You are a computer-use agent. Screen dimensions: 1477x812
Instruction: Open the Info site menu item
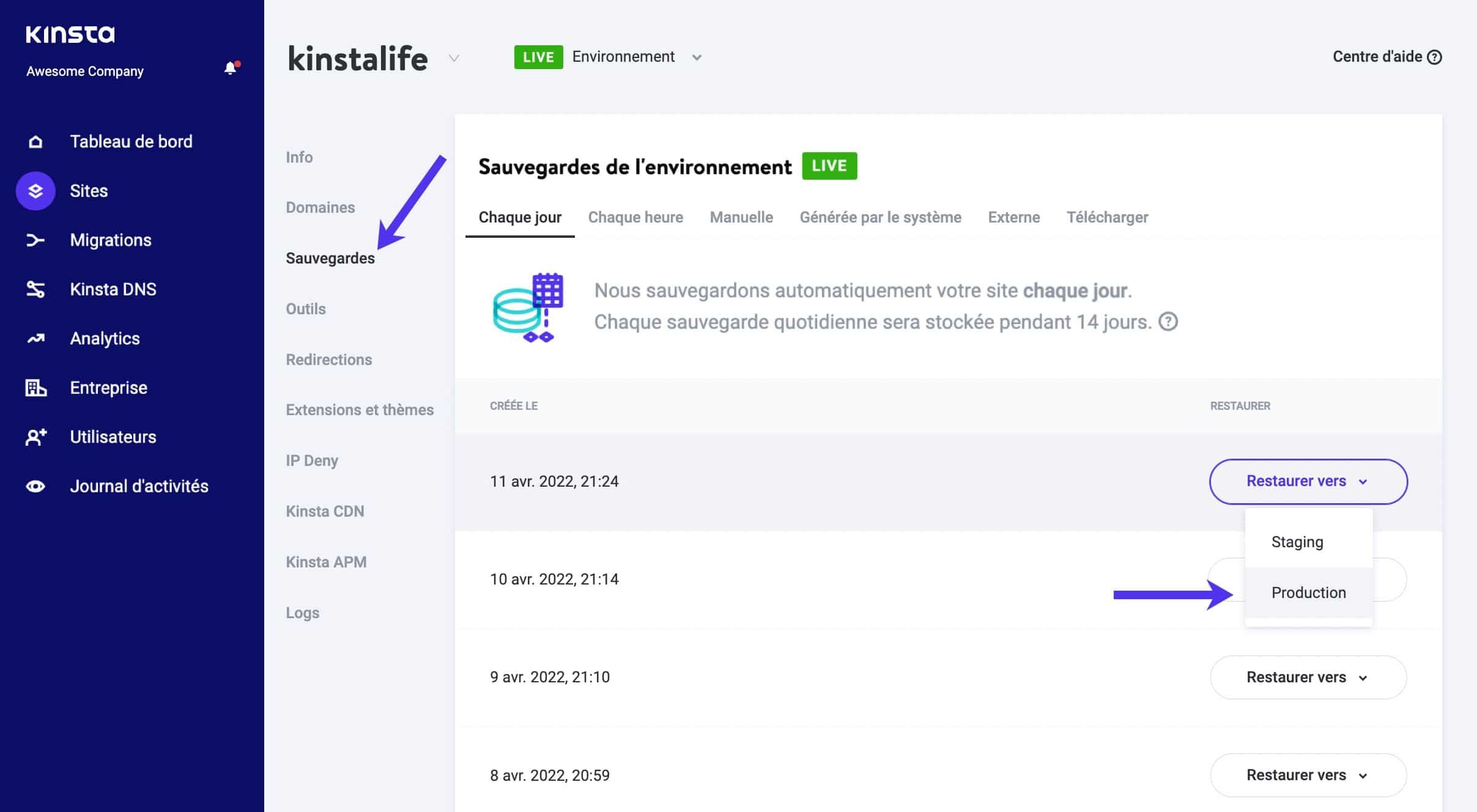(299, 157)
